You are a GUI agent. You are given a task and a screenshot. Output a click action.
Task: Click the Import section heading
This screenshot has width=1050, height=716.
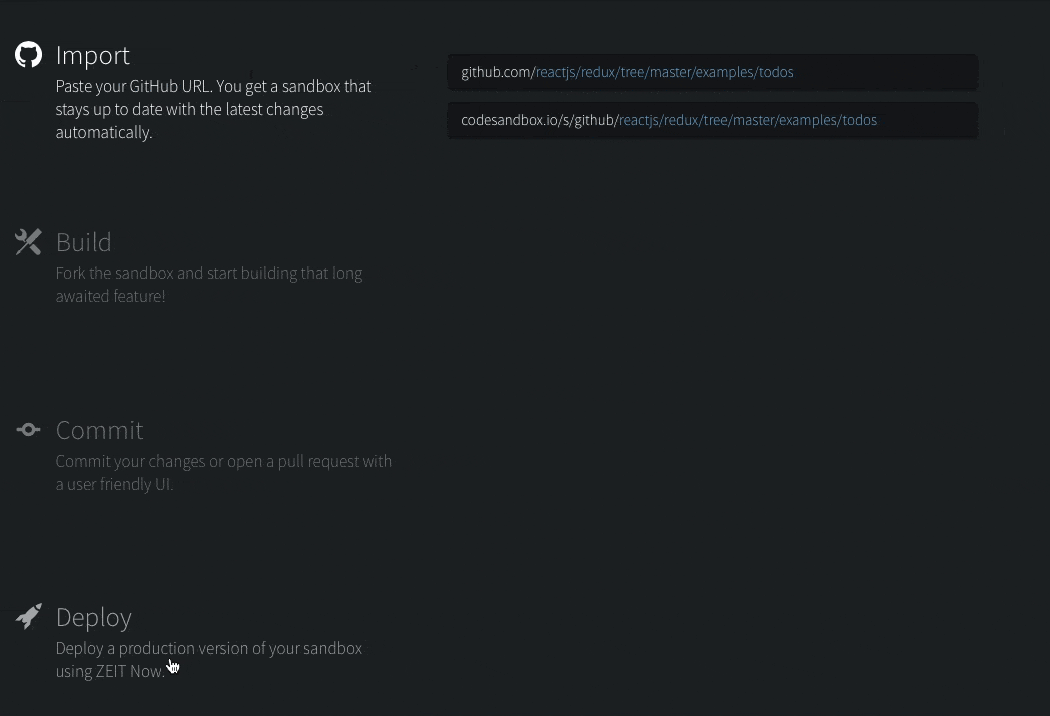click(92, 56)
